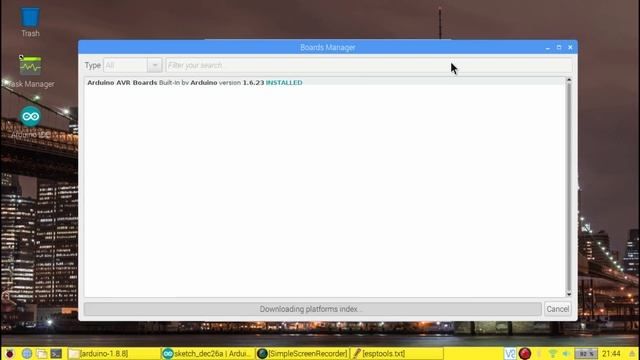Click the CPU usage monitor
The width and height of the screenshot is (640, 360).
pos(586,353)
